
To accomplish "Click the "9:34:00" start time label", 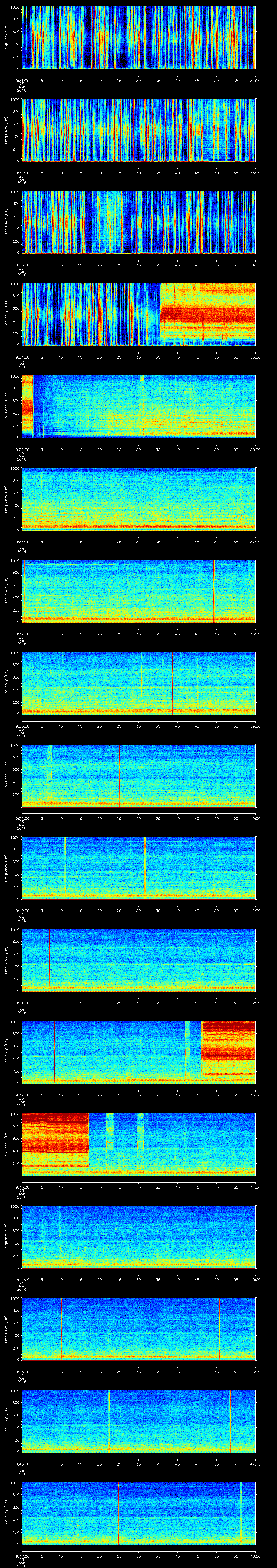I will tap(22, 357).
